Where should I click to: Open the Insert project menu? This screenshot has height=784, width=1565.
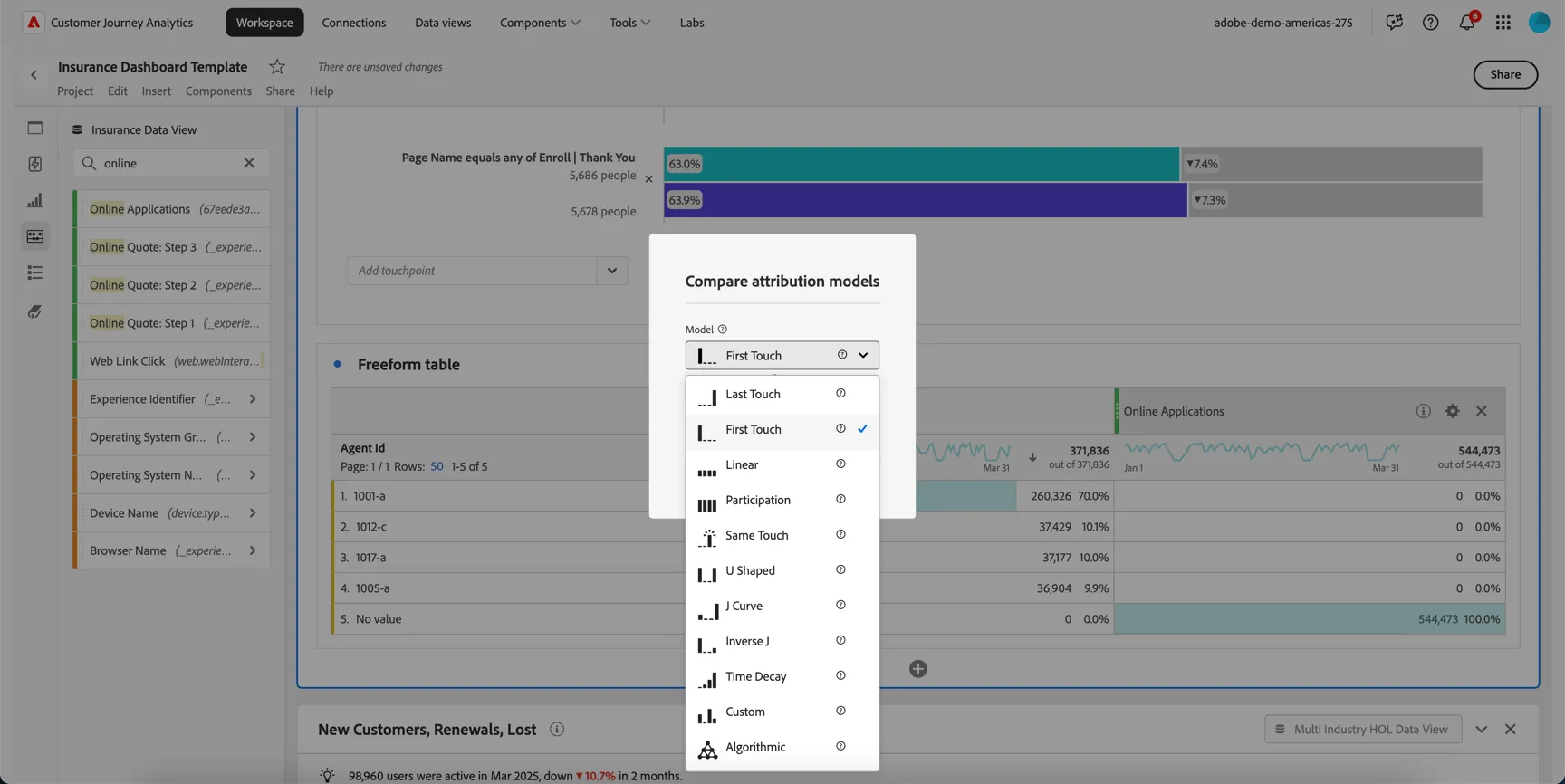pyautogui.click(x=156, y=91)
